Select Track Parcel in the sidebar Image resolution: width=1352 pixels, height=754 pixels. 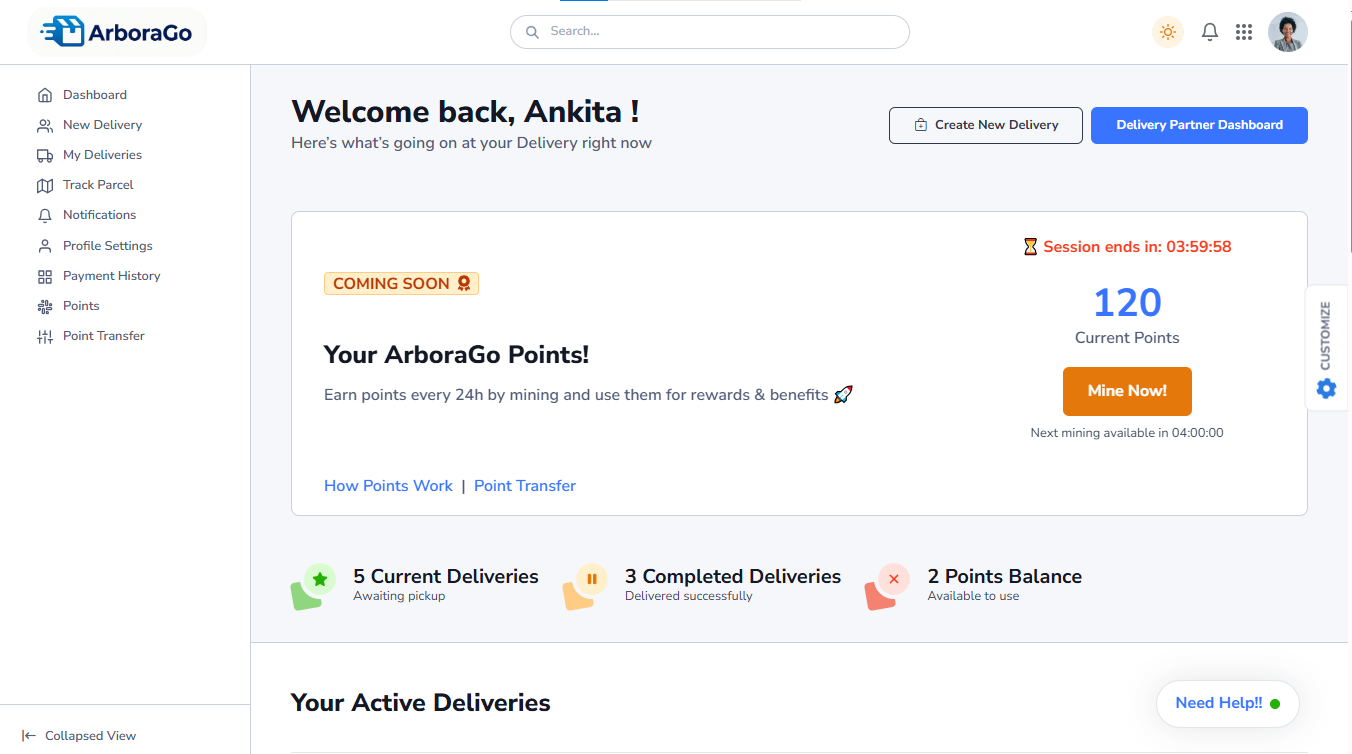click(98, 185)
